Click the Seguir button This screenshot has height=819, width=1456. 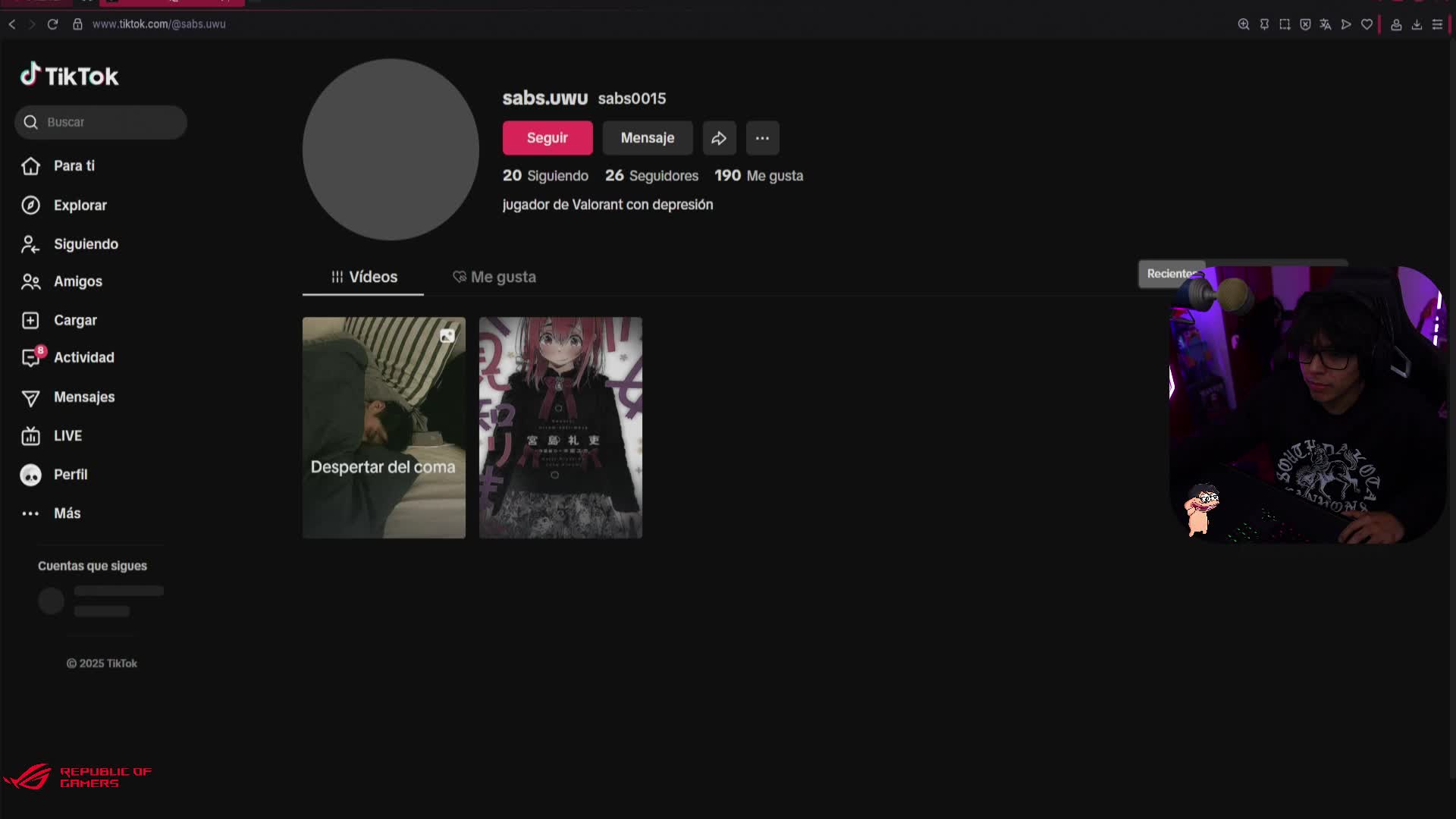click(548, 138)
